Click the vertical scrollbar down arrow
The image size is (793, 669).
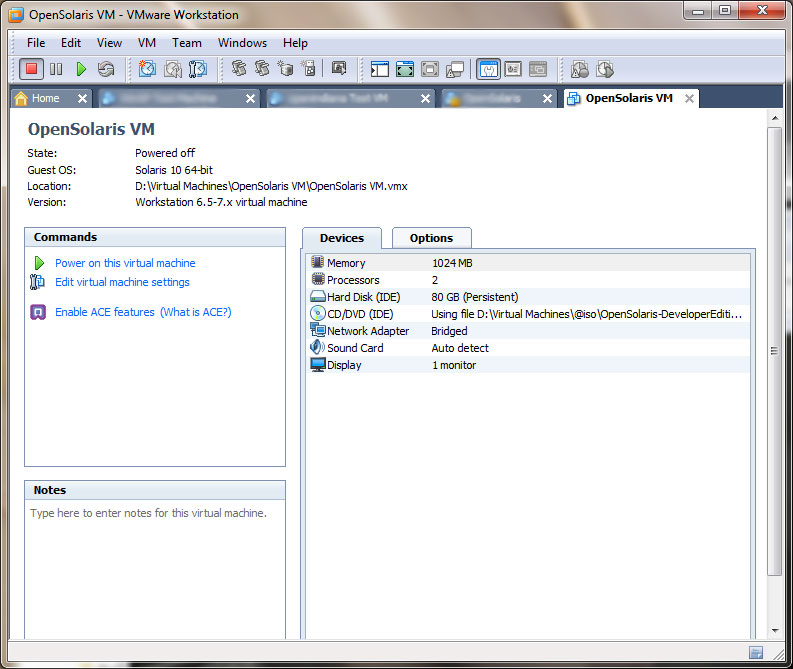tap(775, 630)
